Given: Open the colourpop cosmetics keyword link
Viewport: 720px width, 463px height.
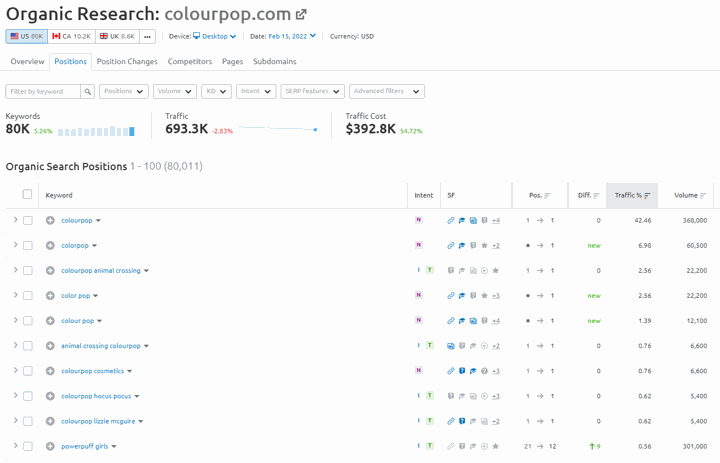Looking at the screenshot, I should click(x=93, y=371).
